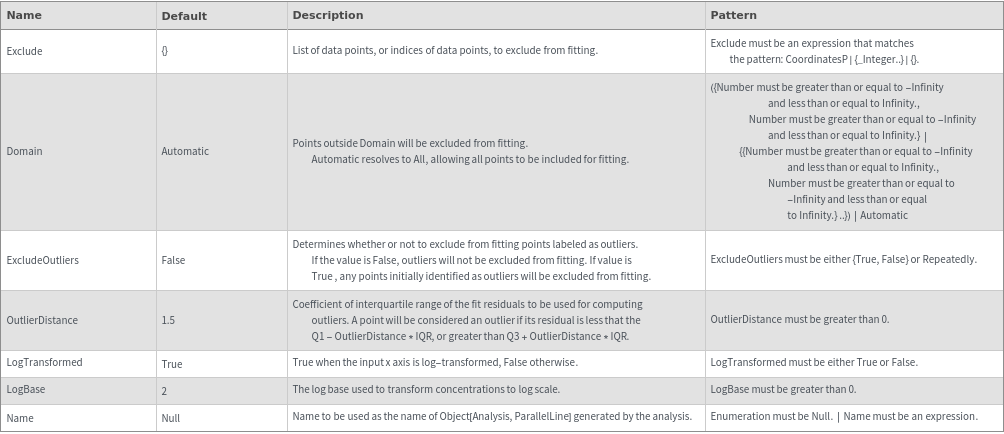Viewport: 1004px width, 434px height.
Task: Click Domain's default value Automatic
Action: point(185,151)
